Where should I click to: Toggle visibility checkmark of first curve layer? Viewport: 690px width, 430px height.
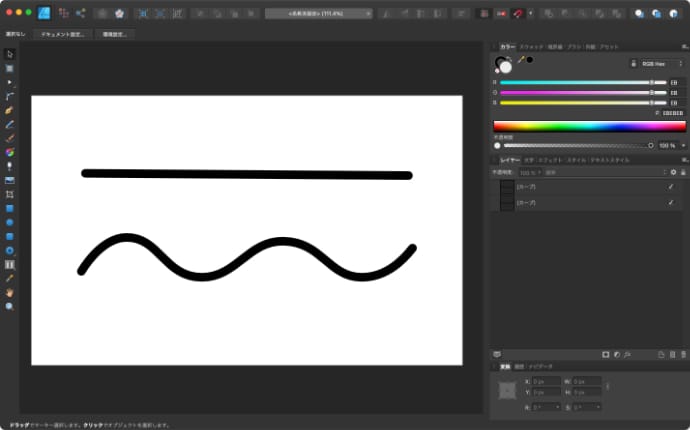[x=670, y=187]
